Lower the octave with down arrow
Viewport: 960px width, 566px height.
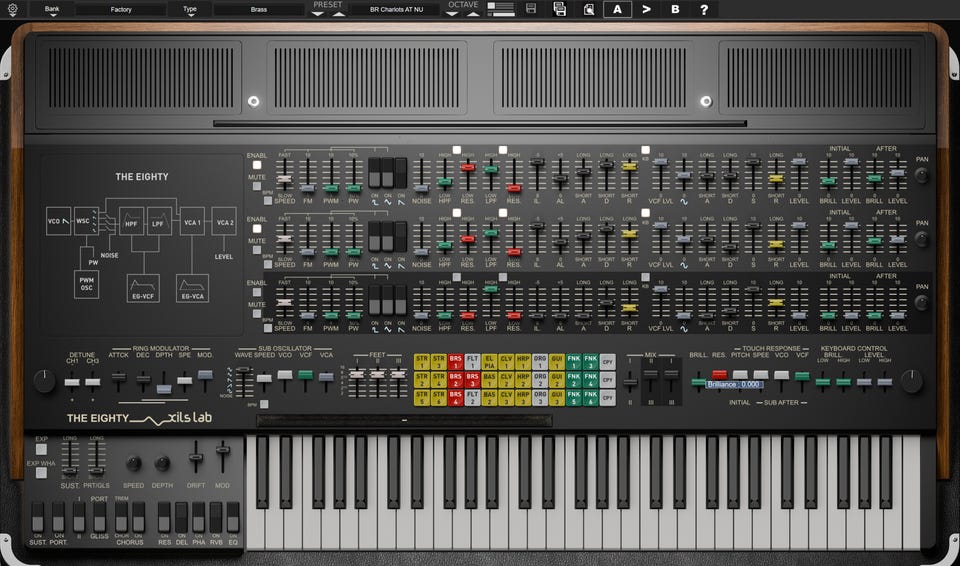pos(452,13)
